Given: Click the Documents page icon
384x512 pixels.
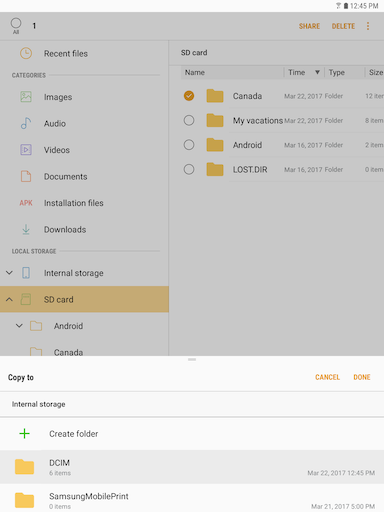Looking at the screenshot, I should (26, 176).
